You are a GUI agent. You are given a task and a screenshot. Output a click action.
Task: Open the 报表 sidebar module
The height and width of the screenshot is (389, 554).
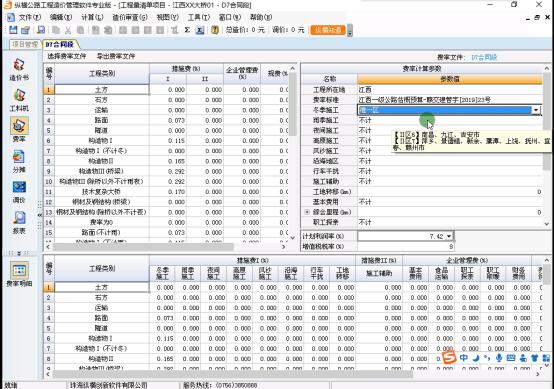tap(19, 223)
